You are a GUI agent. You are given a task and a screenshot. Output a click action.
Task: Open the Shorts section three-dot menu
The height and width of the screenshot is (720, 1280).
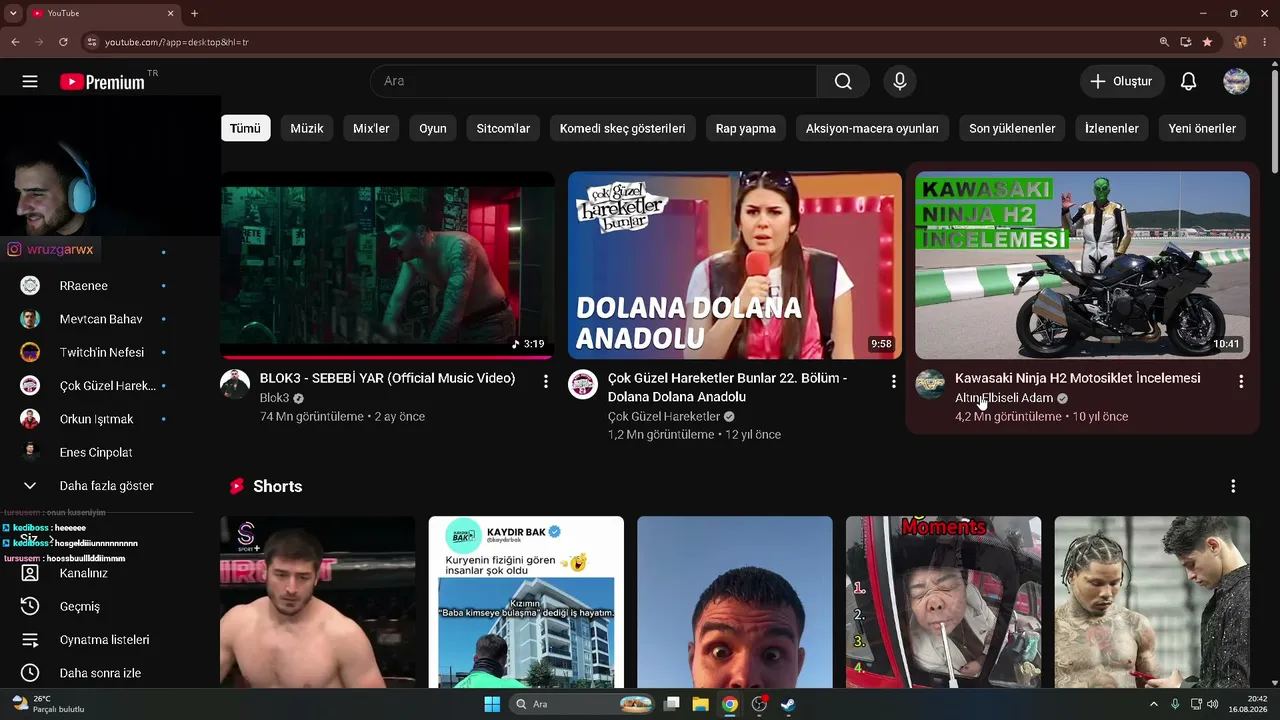[1233, 486]
